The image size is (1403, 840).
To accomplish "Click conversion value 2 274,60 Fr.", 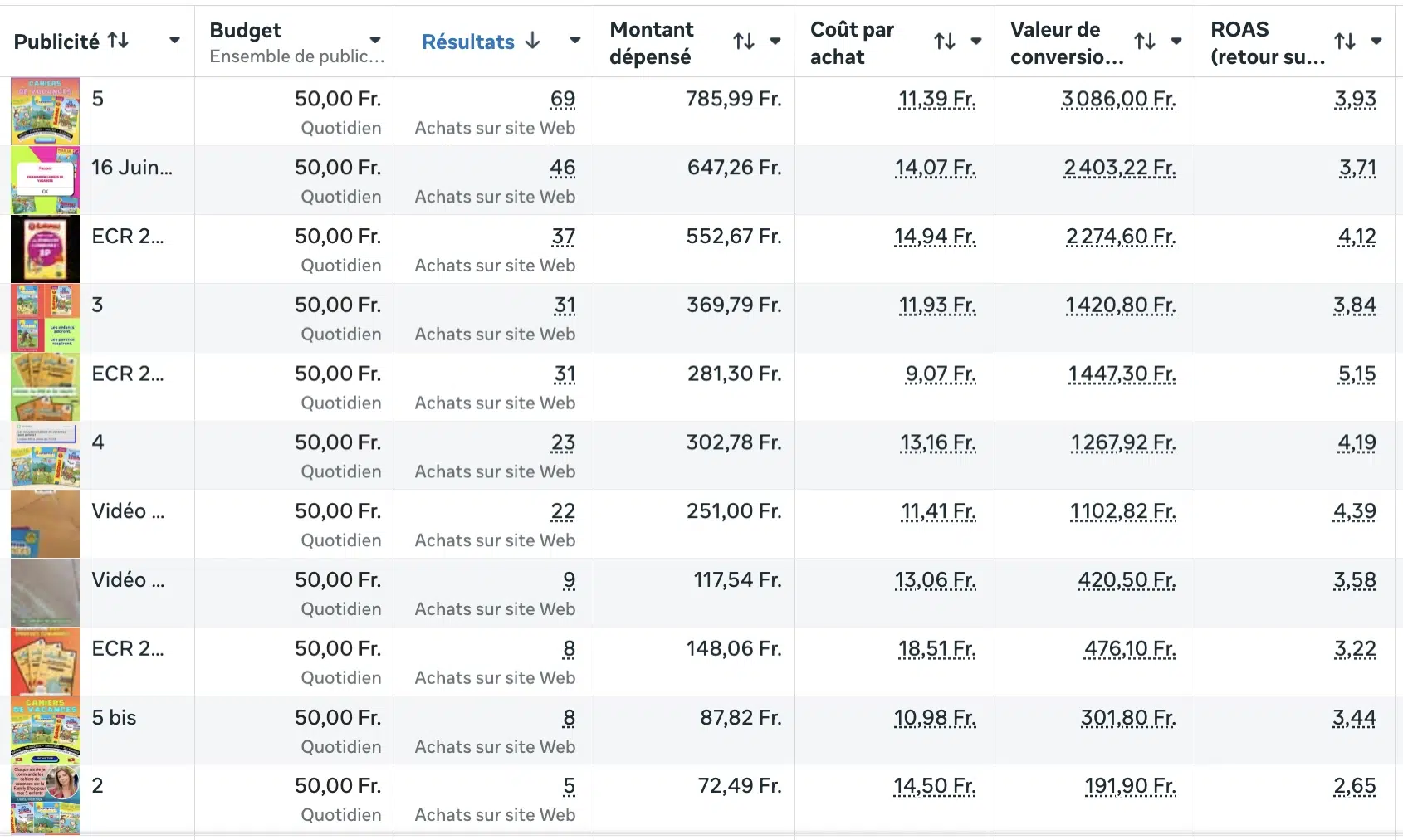I will (x=1121, y=237).
